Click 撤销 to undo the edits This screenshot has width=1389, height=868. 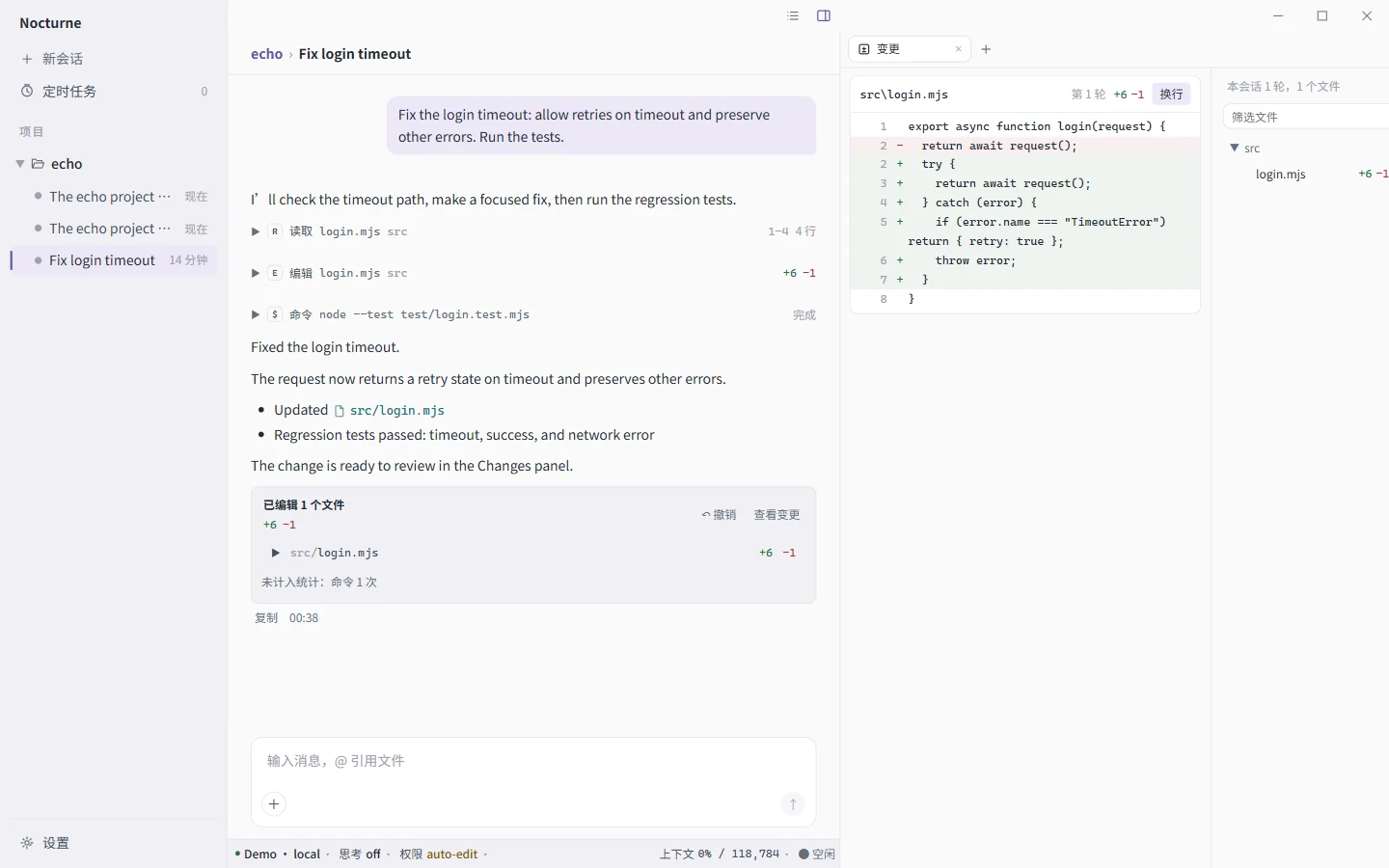tap(720, 515)
